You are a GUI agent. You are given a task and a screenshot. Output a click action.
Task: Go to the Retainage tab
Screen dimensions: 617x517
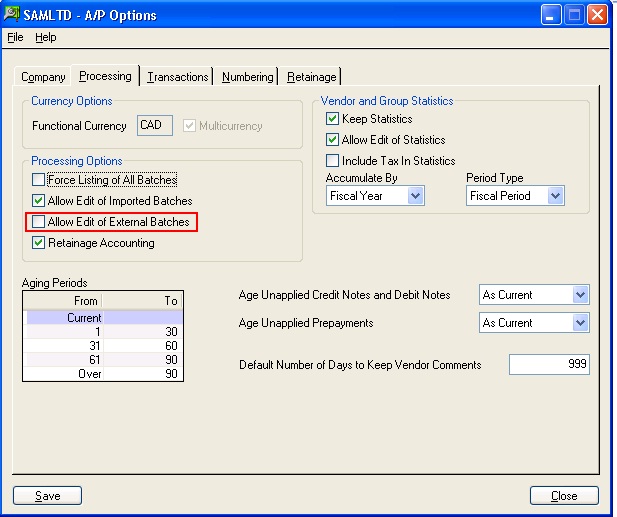tap(312, 77)
